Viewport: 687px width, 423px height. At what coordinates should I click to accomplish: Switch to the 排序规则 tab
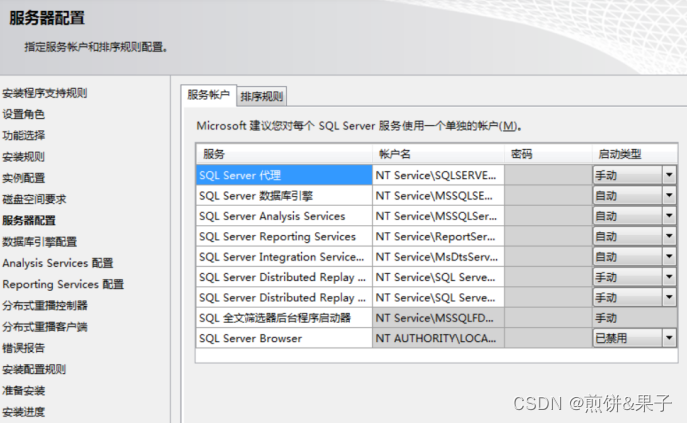[x=262, y=96]
